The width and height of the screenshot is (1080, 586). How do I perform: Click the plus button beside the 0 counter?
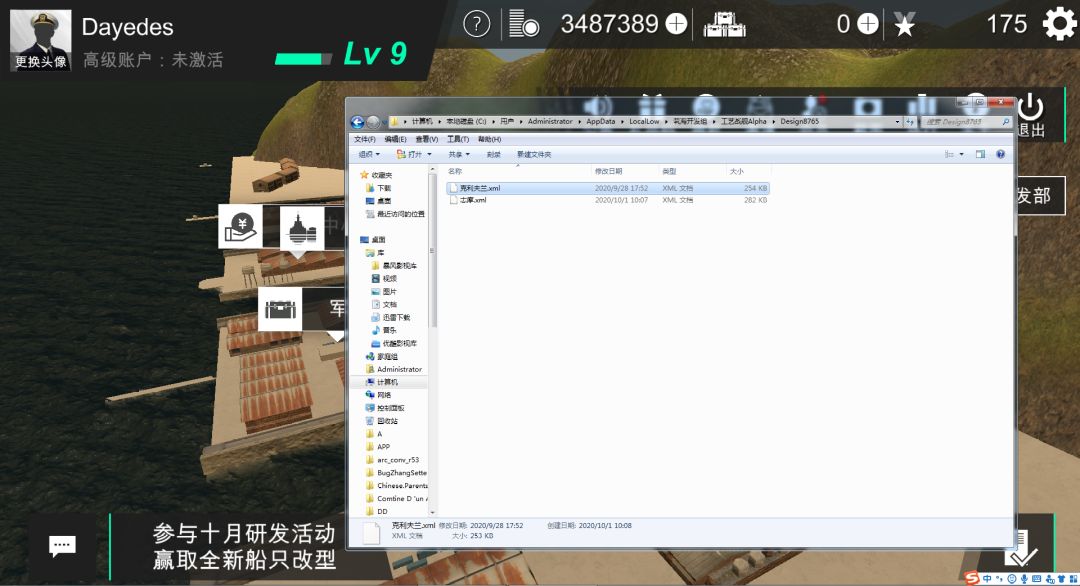[x=868, y=24]
